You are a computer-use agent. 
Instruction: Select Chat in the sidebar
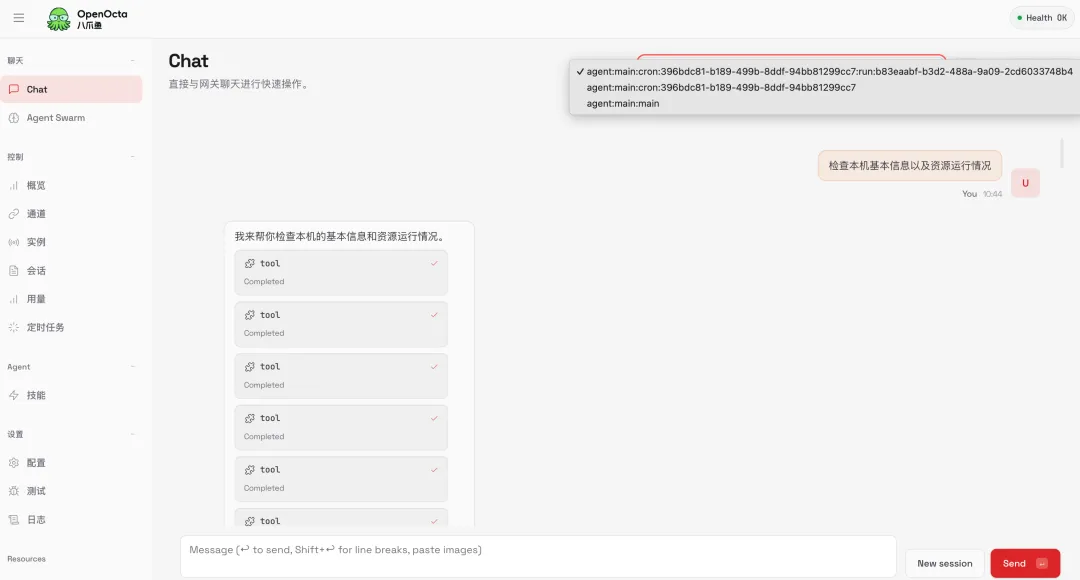click(x=37, y=89)
